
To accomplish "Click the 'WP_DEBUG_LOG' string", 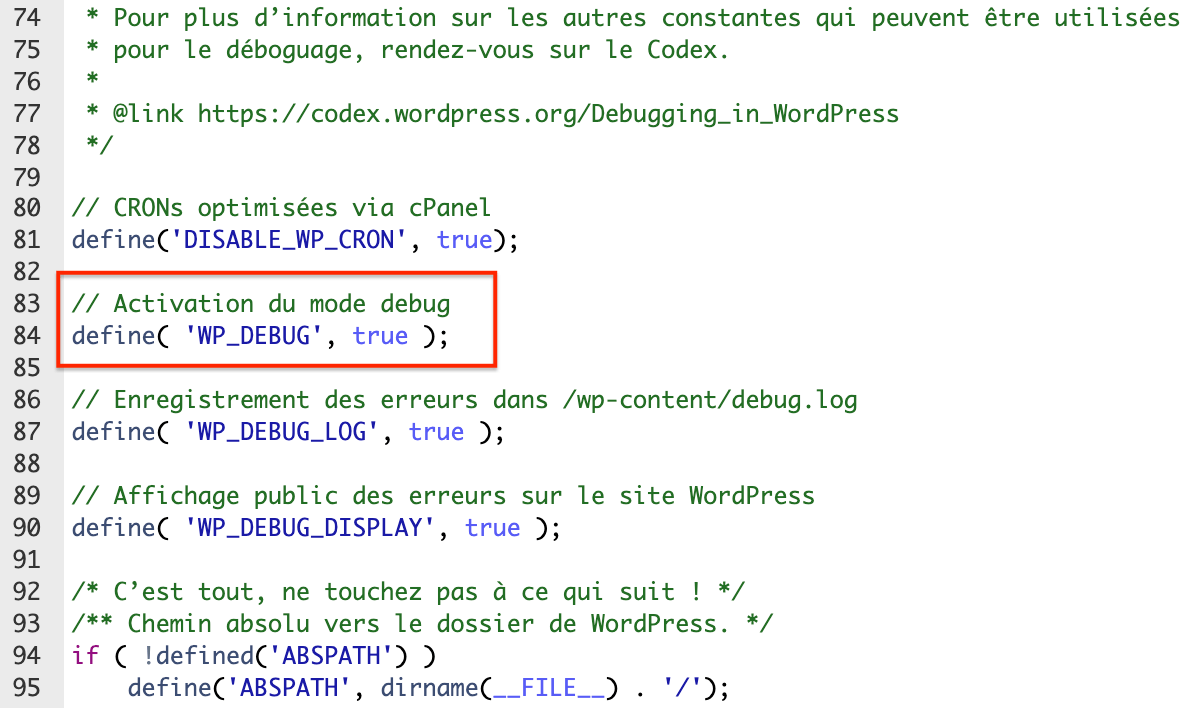I will click(x=285, y=431).
